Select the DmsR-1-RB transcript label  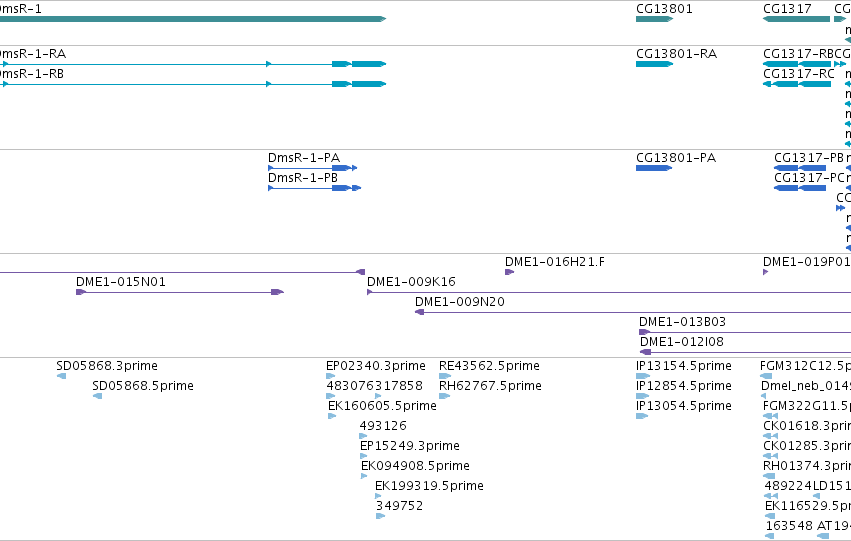[31, 74]
